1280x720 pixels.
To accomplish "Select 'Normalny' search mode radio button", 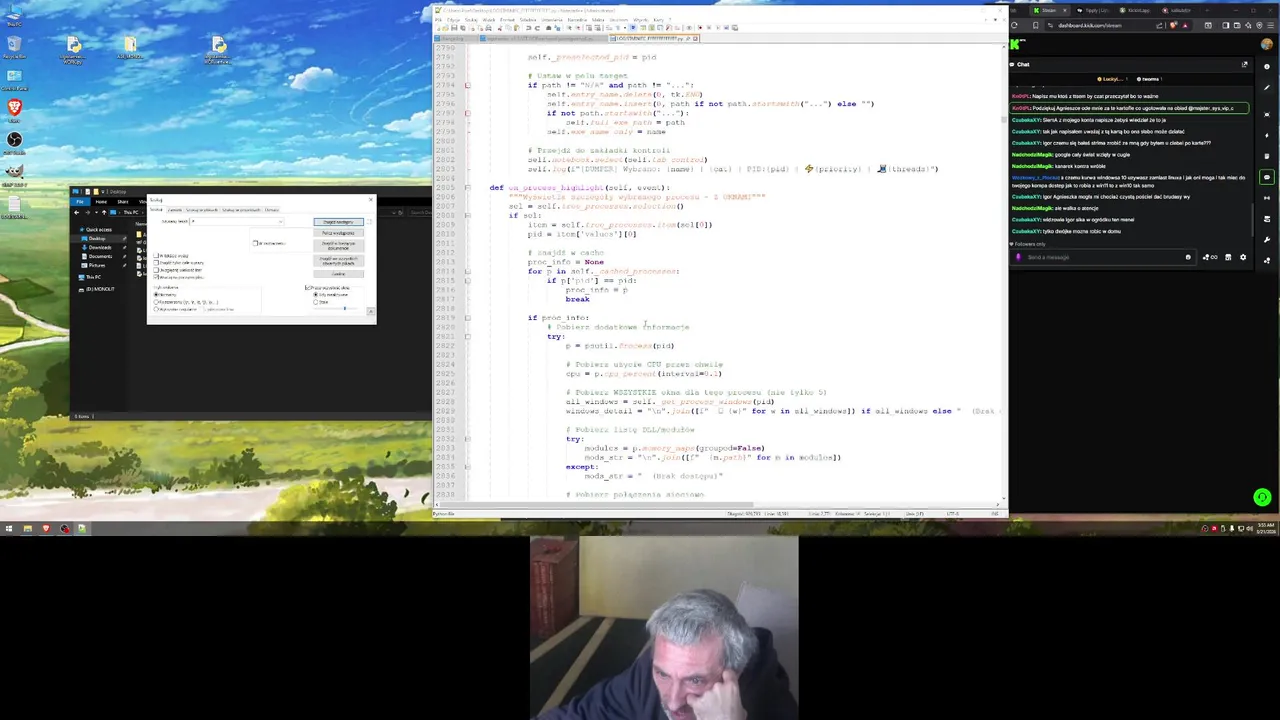I will [x=156, y=294].
